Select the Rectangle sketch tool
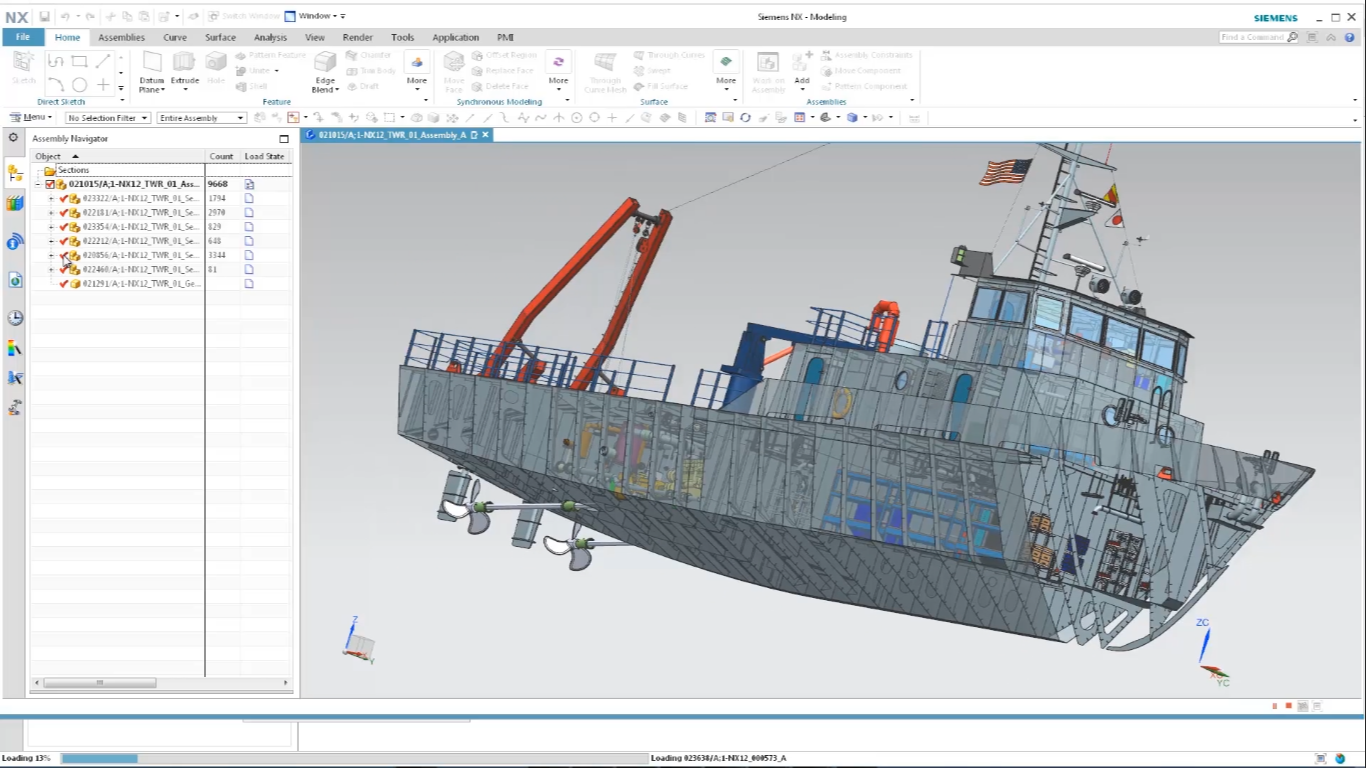Screen dimensions: 1366x768 (79, 62)
